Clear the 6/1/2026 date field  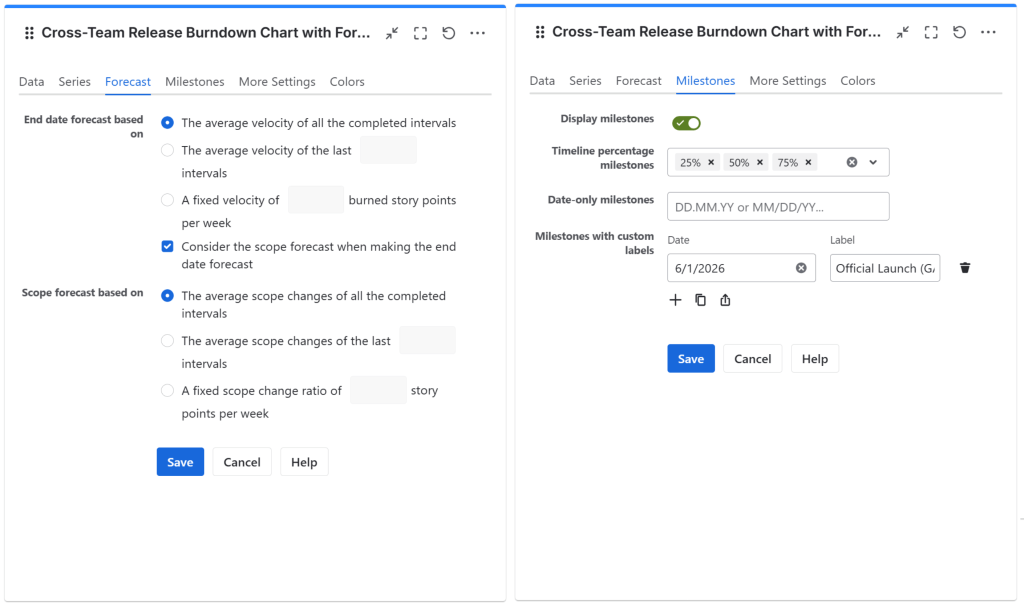pyautogui.click(x=801, y=268)
